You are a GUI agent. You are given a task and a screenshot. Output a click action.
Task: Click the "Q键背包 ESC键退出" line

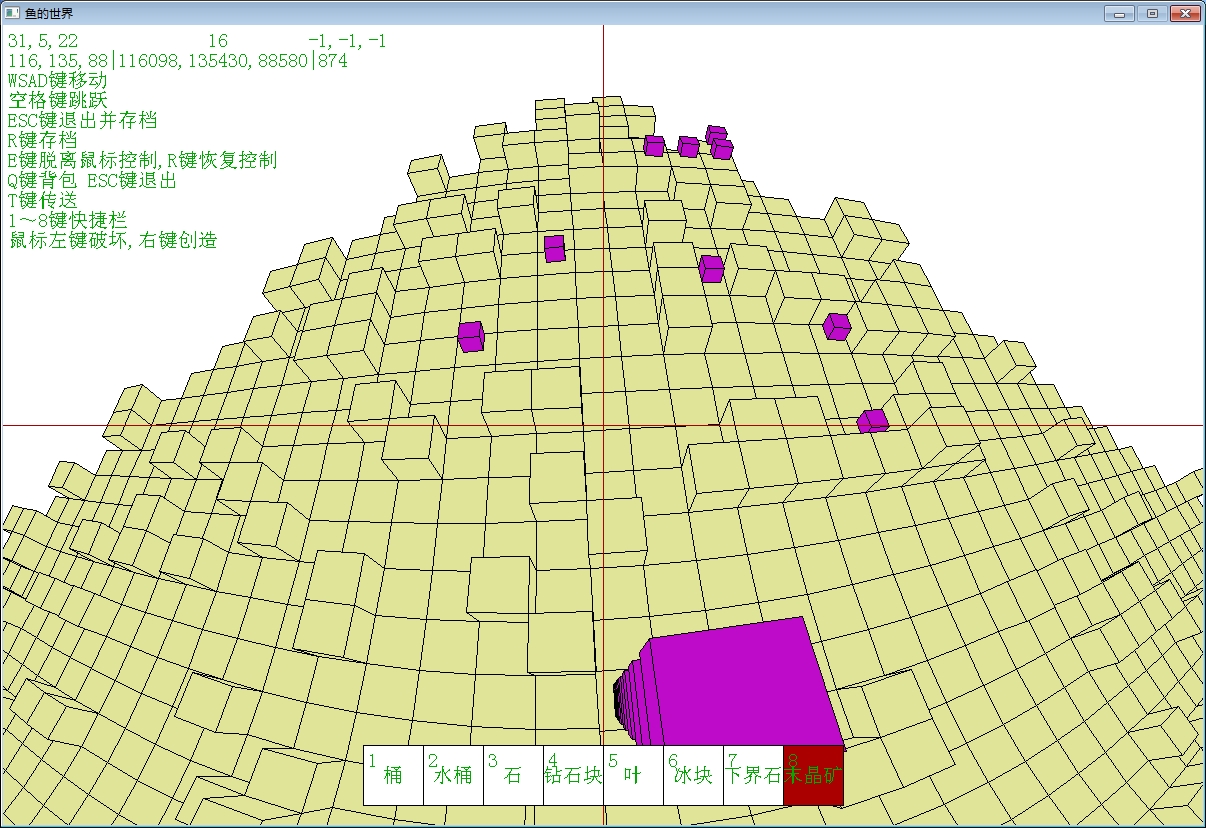92,180
